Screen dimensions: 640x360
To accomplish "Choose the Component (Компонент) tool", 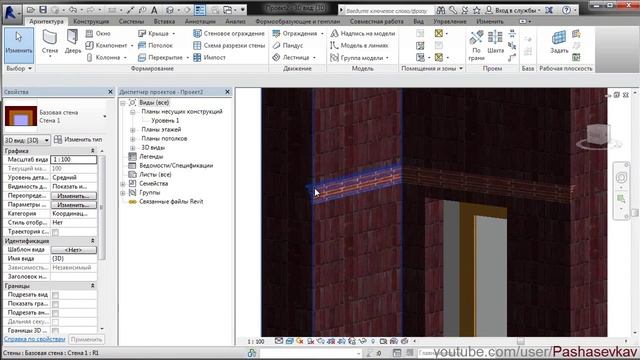I will [x=107, y=45].
